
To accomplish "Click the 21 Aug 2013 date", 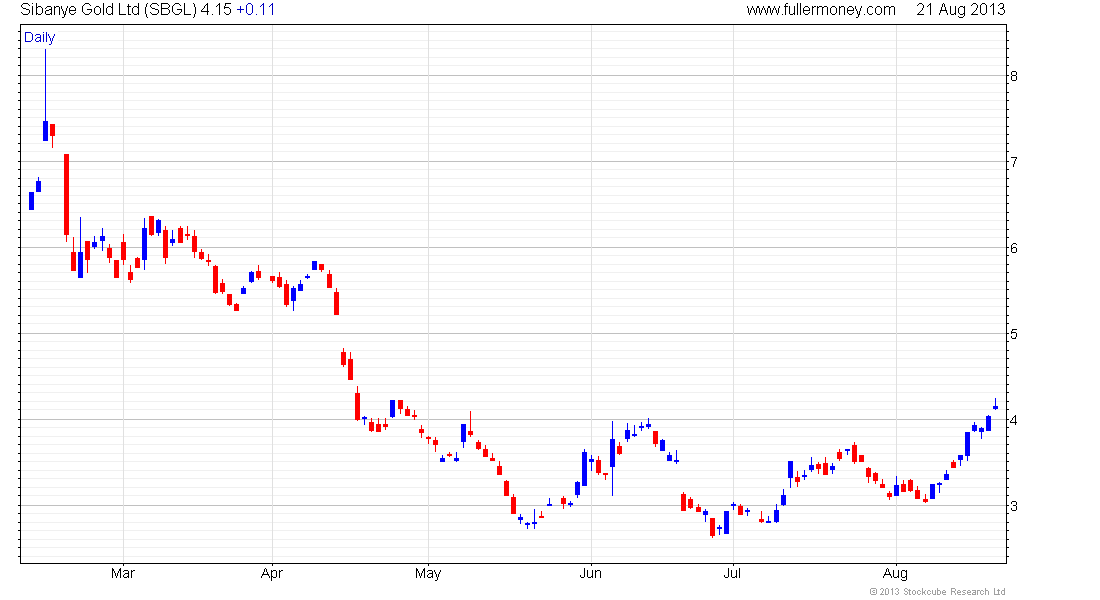I will [x=960, y=10].
